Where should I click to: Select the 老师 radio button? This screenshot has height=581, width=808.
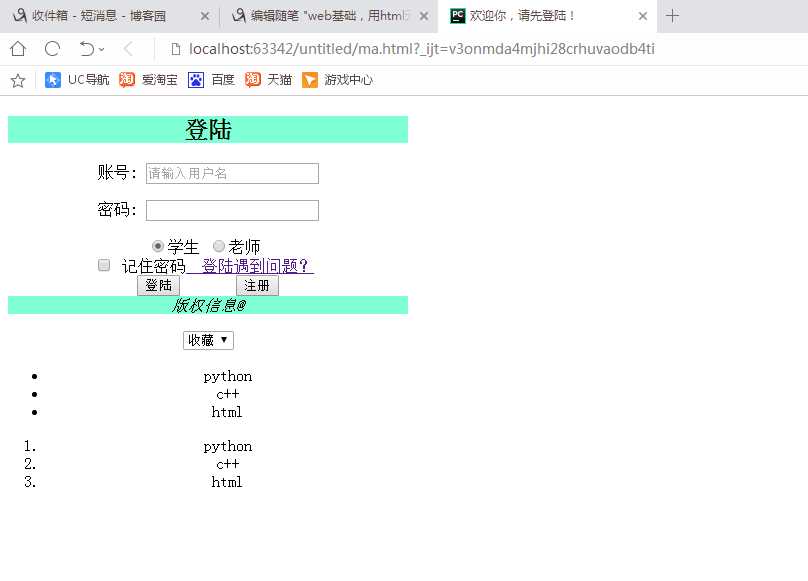pyautogui.click(x=219, y=246)
